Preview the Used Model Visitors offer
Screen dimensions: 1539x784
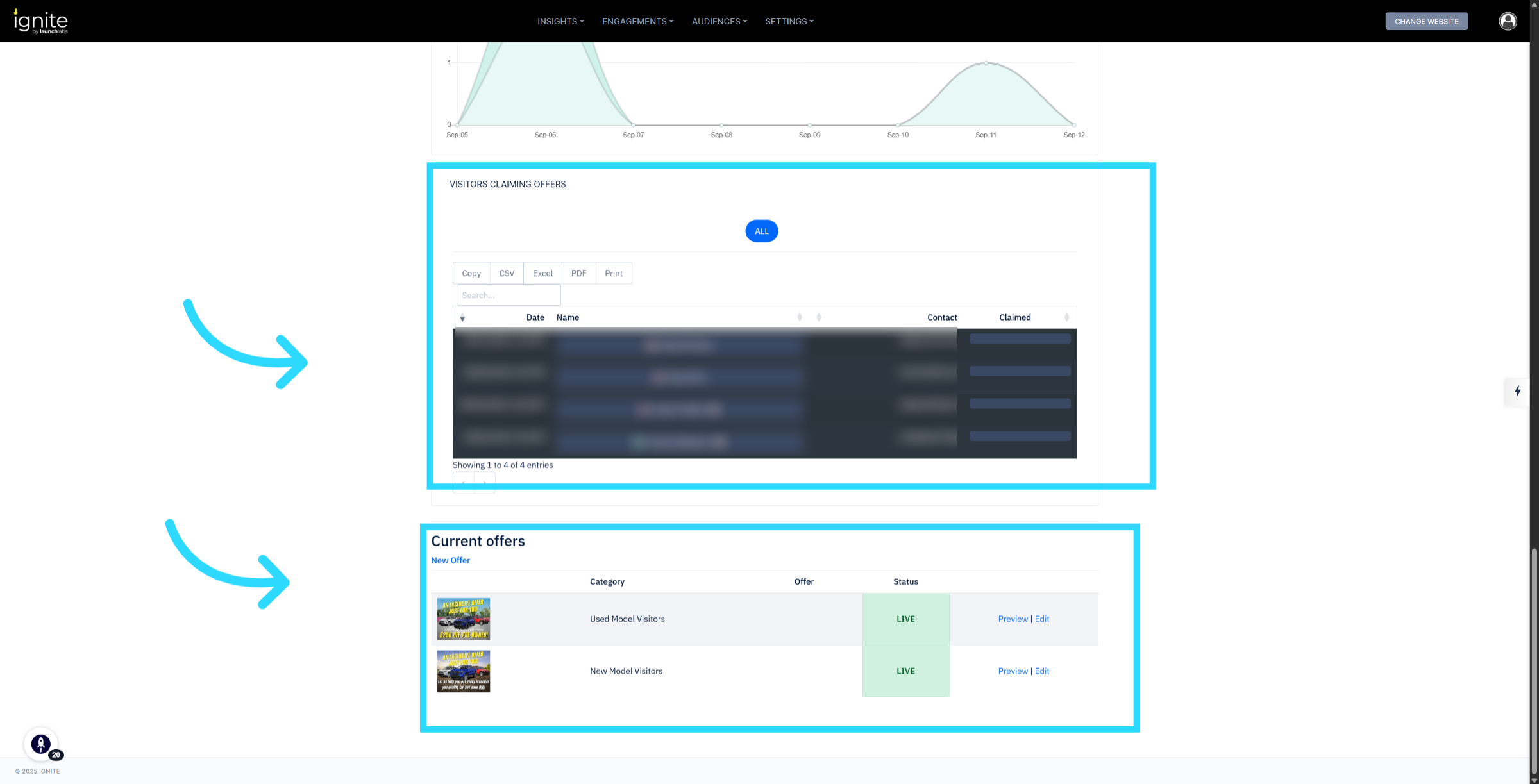click(1013, 619)
